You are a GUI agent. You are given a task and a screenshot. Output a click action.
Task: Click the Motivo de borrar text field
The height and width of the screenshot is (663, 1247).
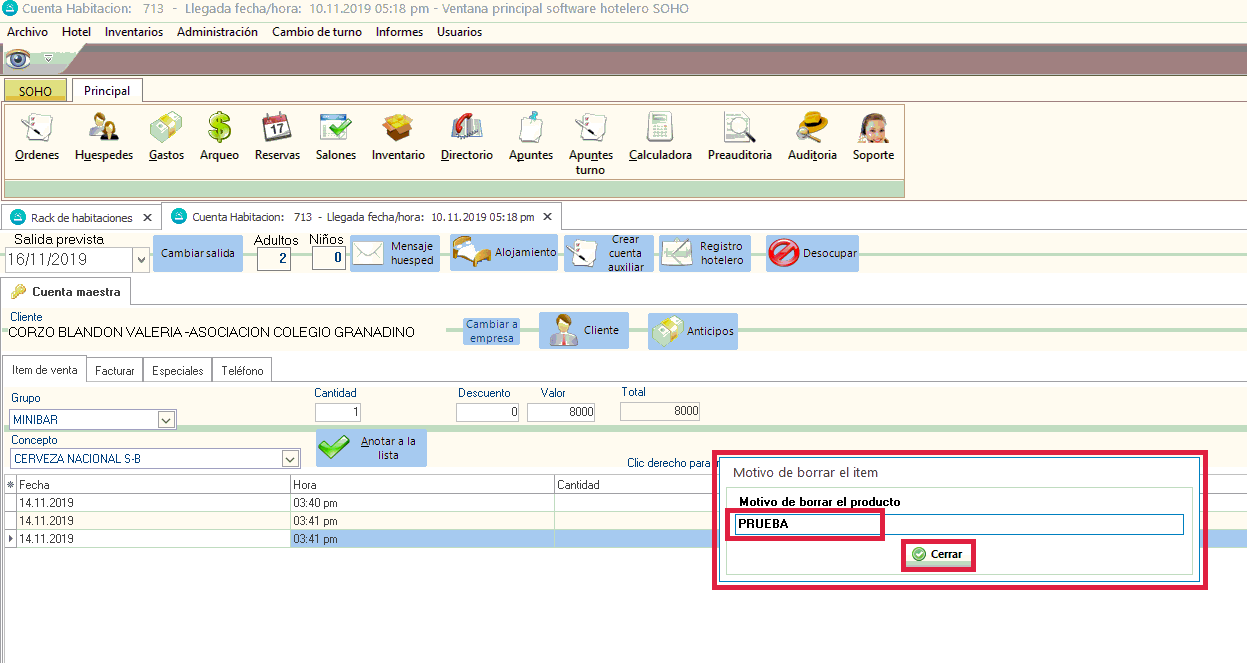(x=958, y=524)
